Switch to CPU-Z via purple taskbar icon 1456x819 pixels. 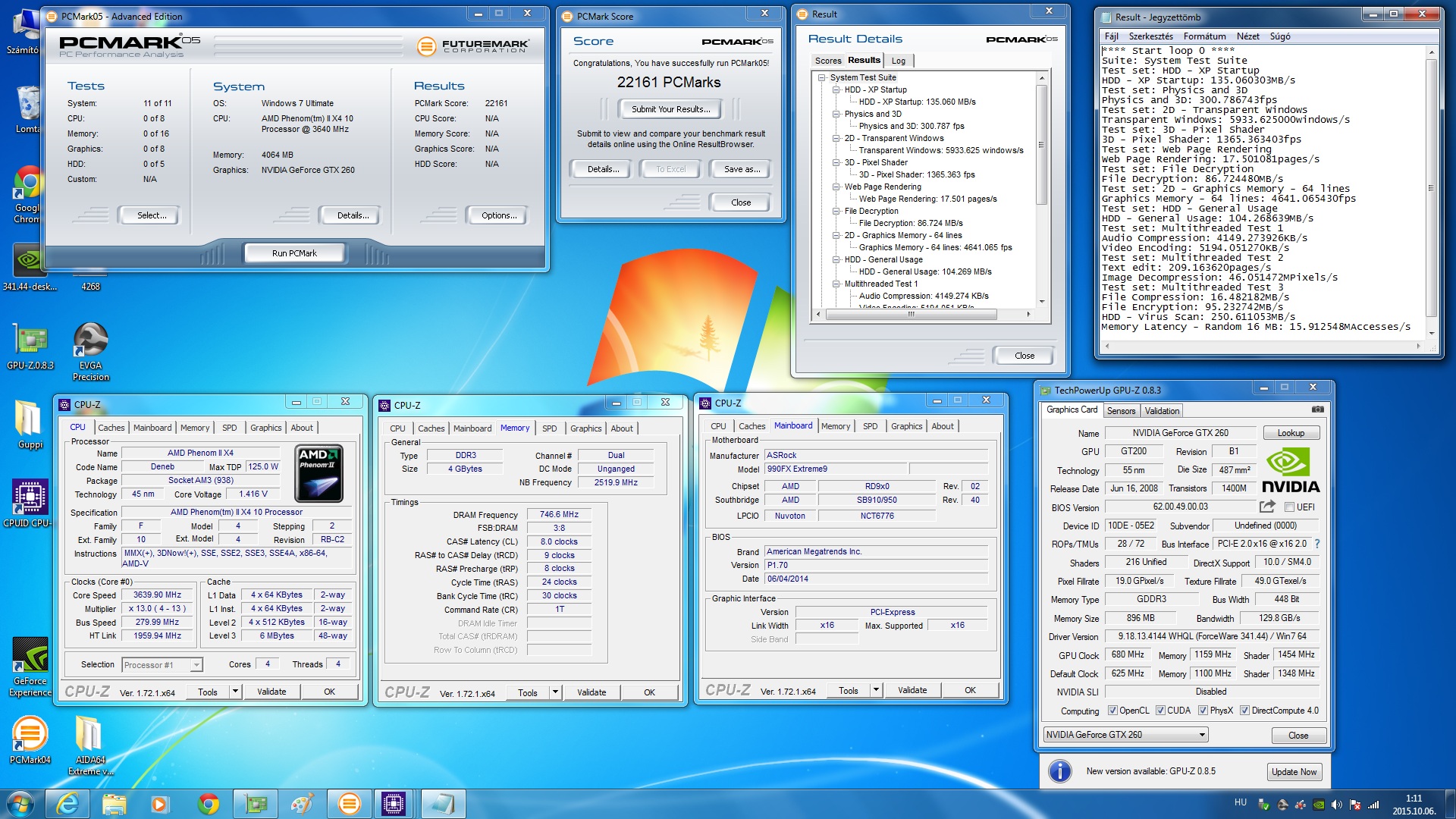tap(394, 804)
